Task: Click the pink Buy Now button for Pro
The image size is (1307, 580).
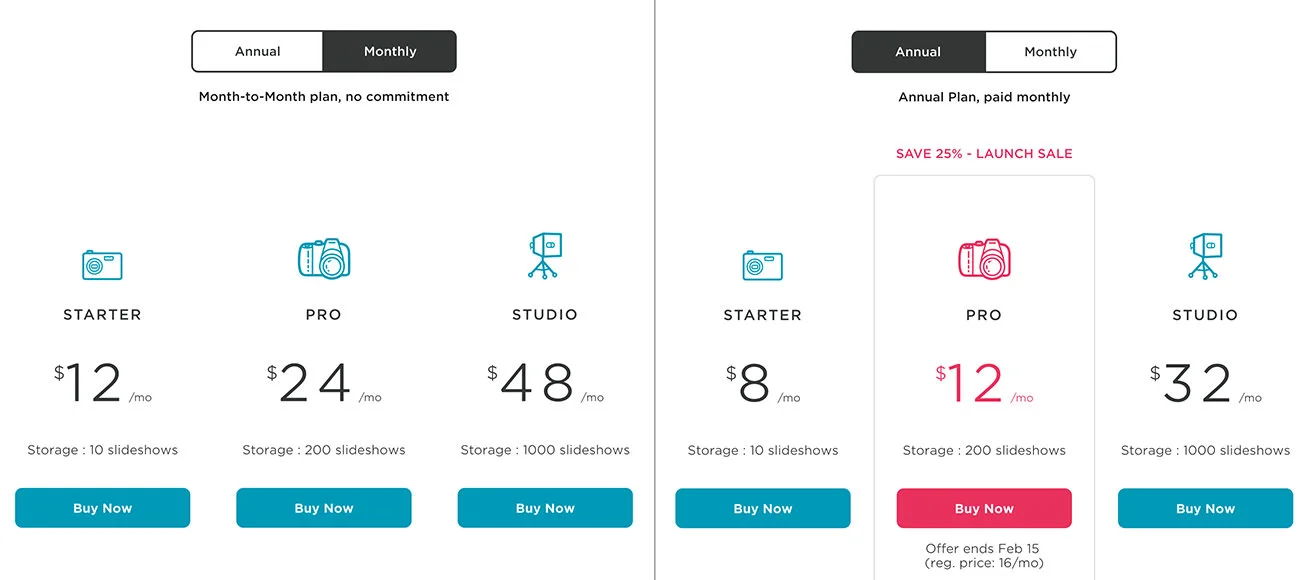Action: (x=984, y=508)
